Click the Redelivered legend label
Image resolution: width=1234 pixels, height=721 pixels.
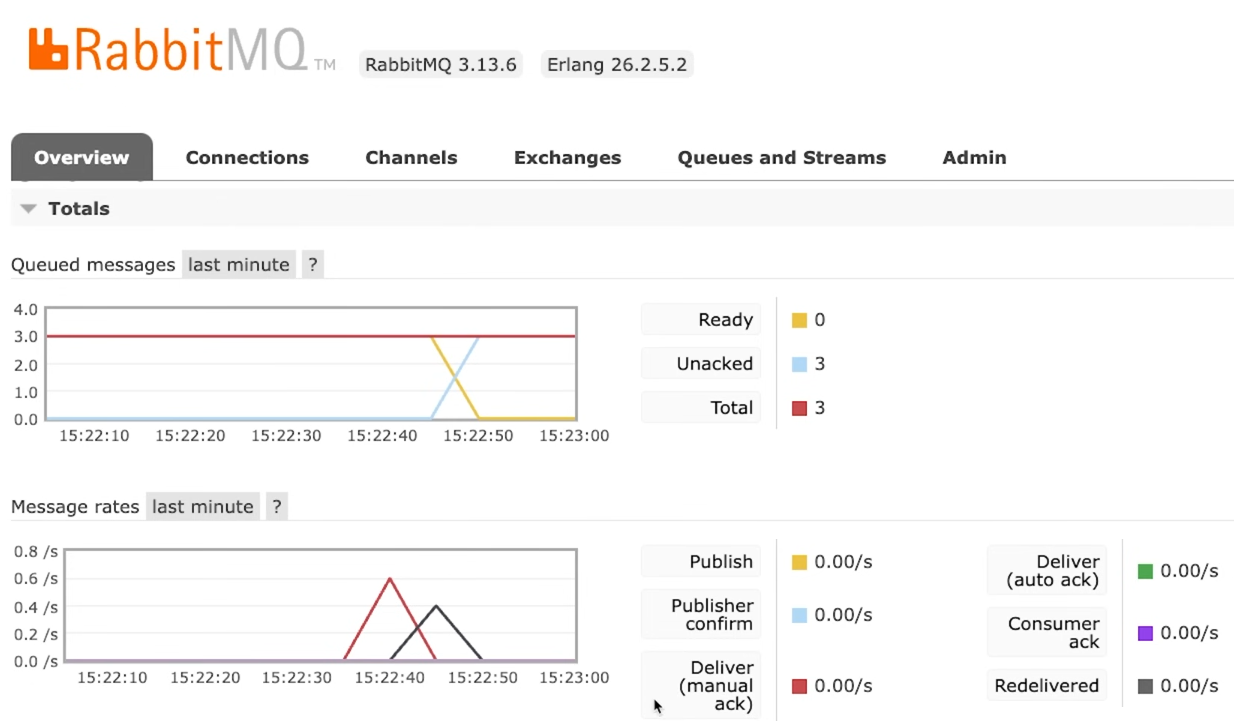pyautogui.click(x=1047, y=686)
